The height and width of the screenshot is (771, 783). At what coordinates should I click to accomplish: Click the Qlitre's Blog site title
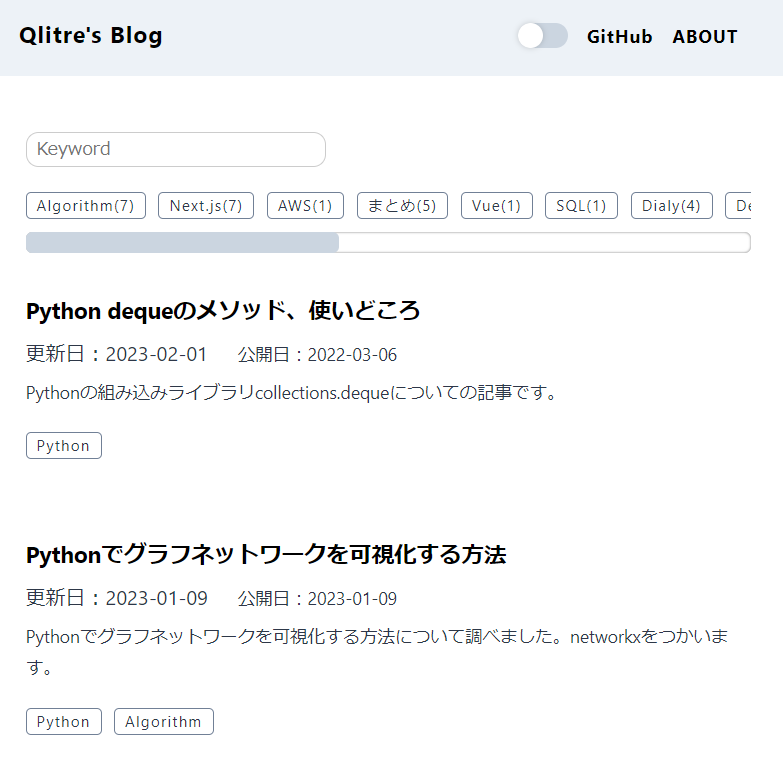(91, 35)
